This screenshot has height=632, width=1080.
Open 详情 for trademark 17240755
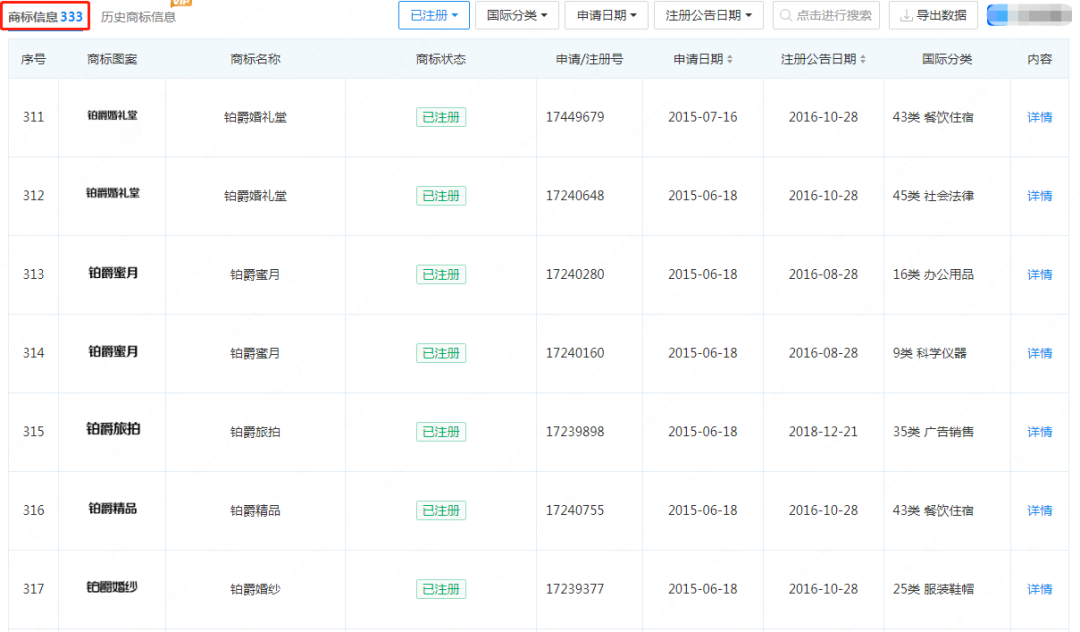(1039, 510)
